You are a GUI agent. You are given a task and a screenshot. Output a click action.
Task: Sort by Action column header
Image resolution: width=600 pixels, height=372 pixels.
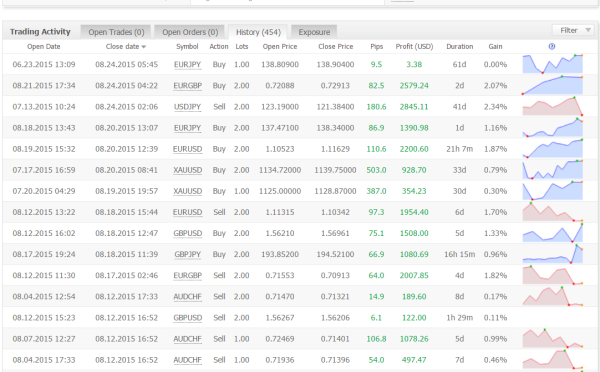(x=218, y=47)
